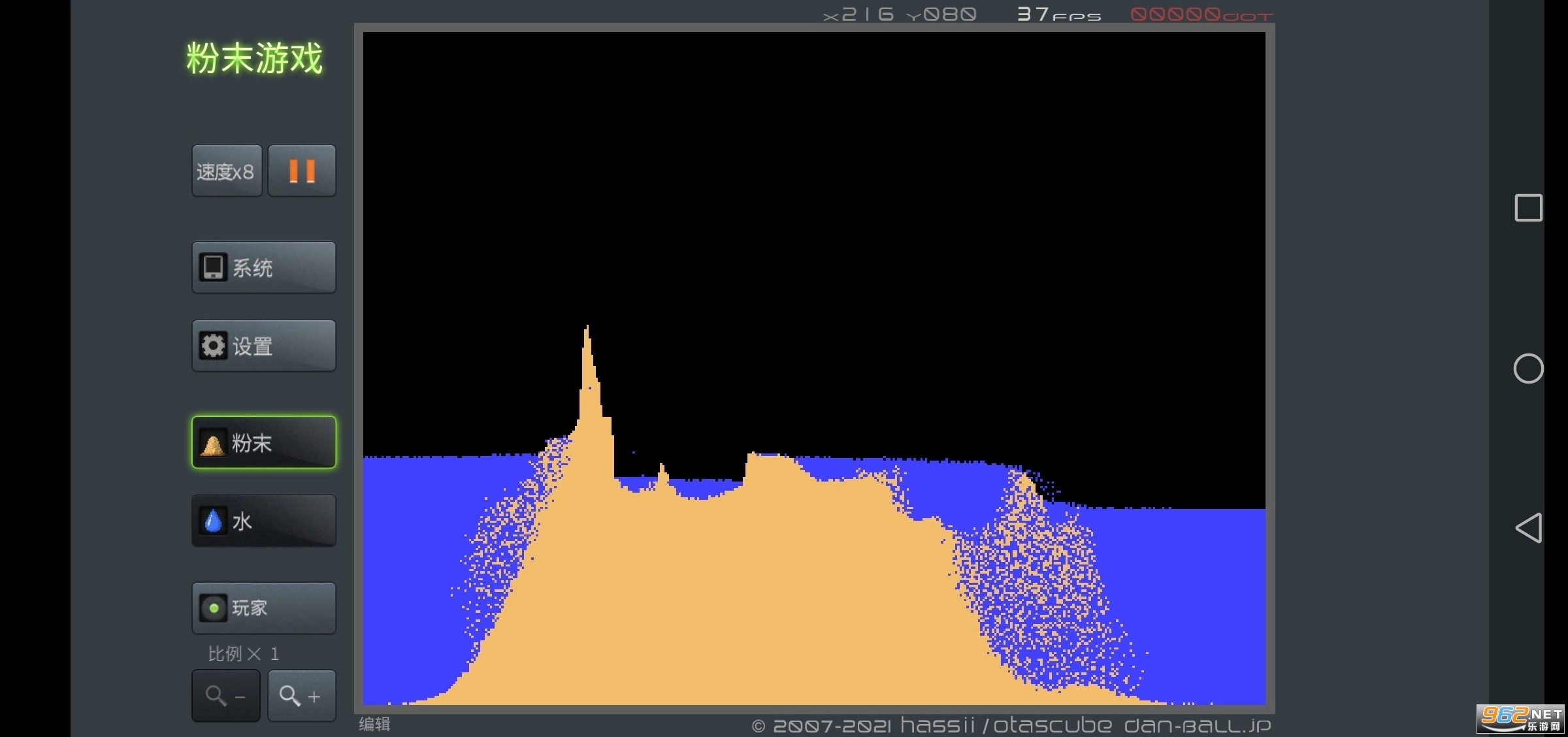Click the zoom out magnifier button
This screenshot has height=737, width=1568.
[x=226, y=695]
